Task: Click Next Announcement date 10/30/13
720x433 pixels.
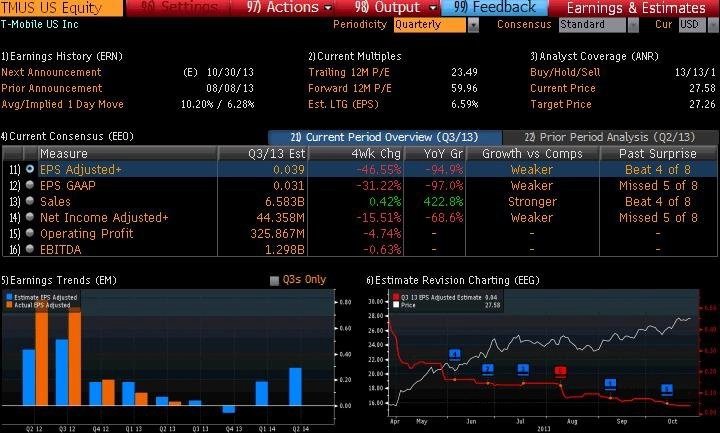Action: [x=230, y=73]
